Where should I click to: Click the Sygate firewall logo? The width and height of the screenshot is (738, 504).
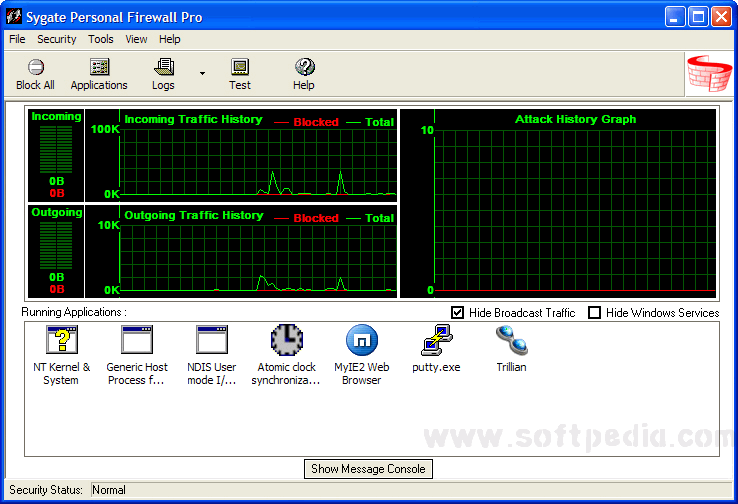coord(709,73)
